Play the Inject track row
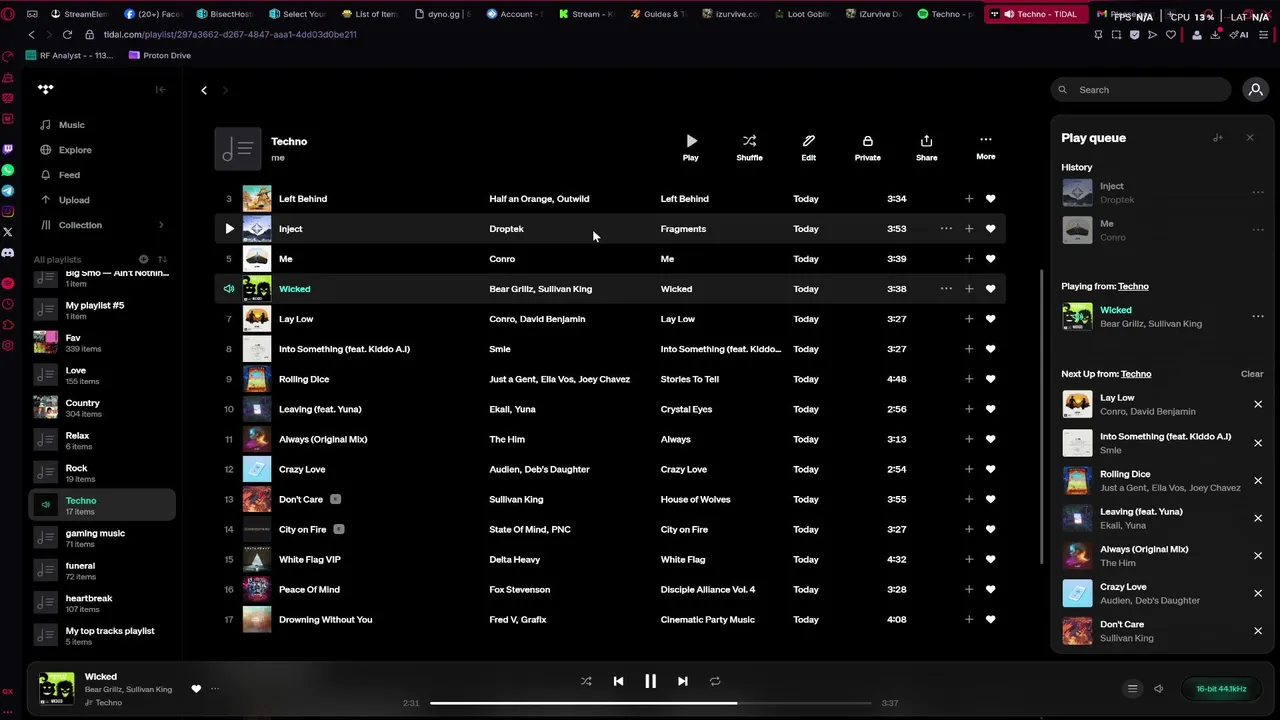1280x720 pixels. tap(229, 229)
